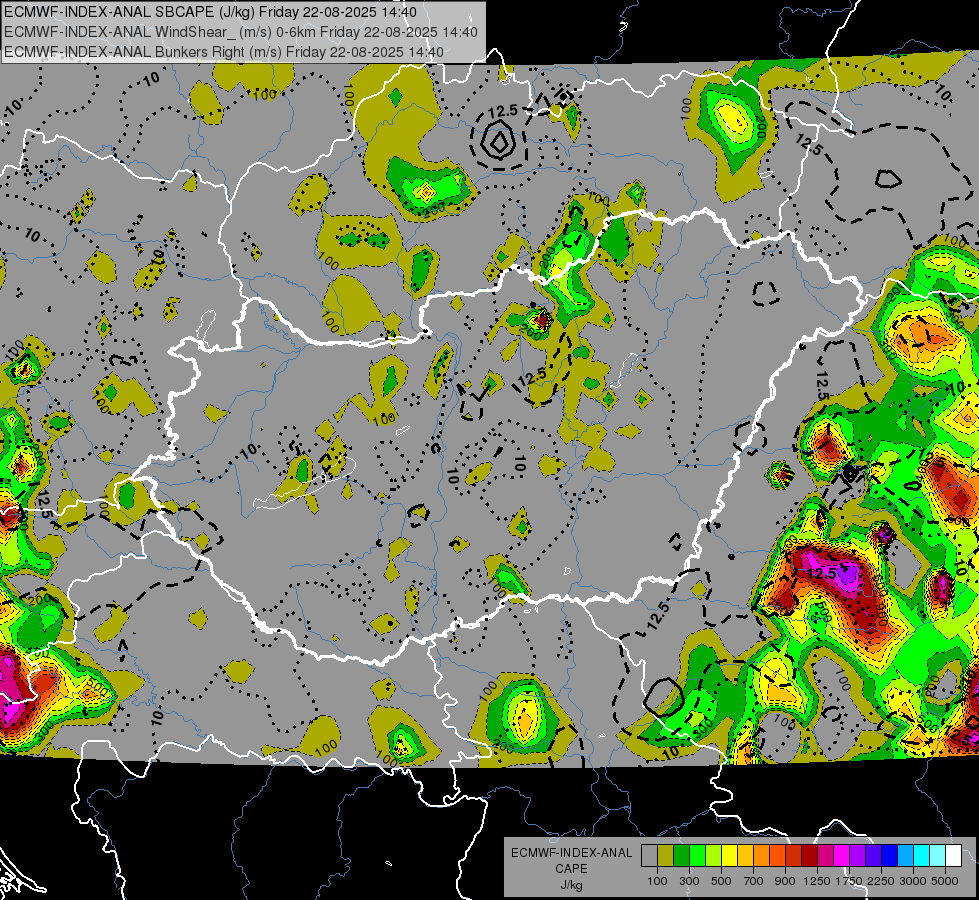Click the bright magenta swatch before 1750
This screenshot has height=900, width=979.
click(842, 855)
